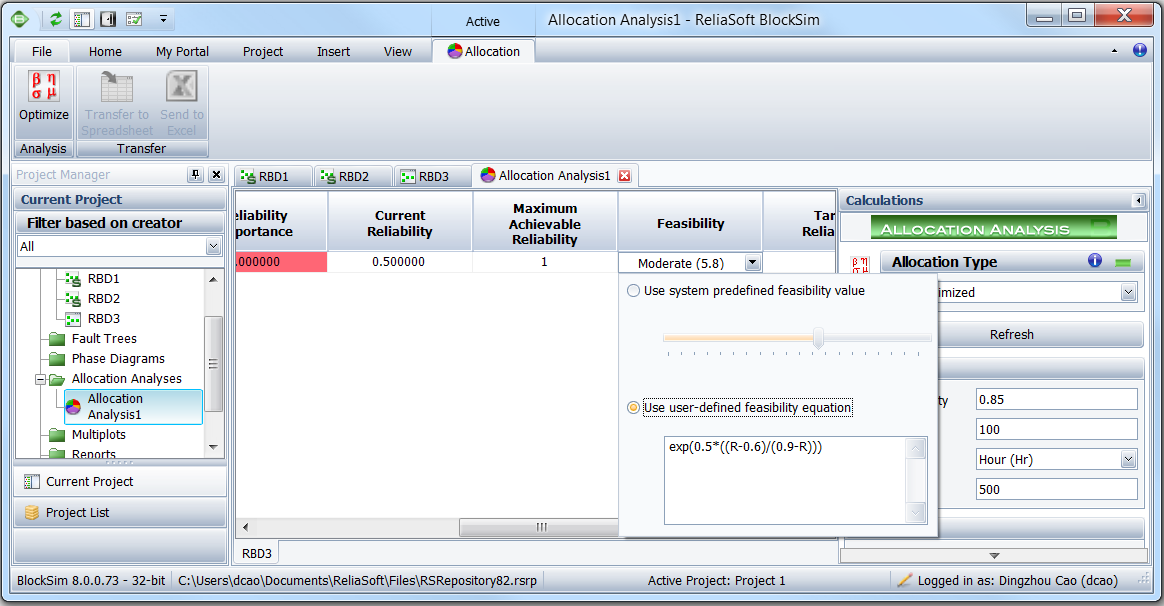The width and height of the screenshot is (1164, 606).
Task: Click the project tree vertical scrollbar thumb
Action: pyautogui.click(x=213, y=364)
